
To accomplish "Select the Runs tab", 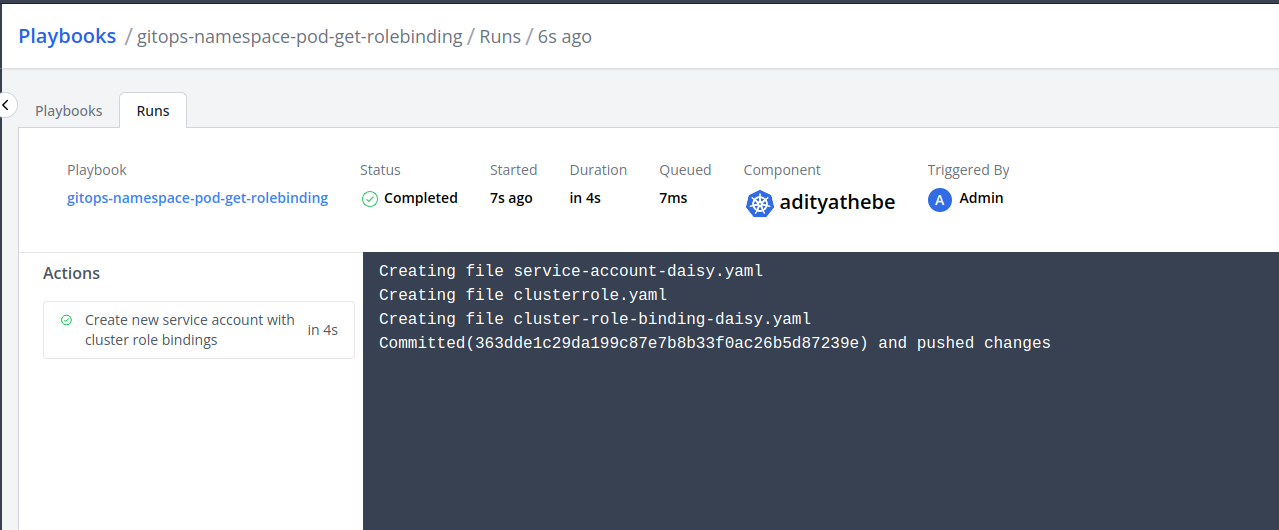I will (153, 111).
